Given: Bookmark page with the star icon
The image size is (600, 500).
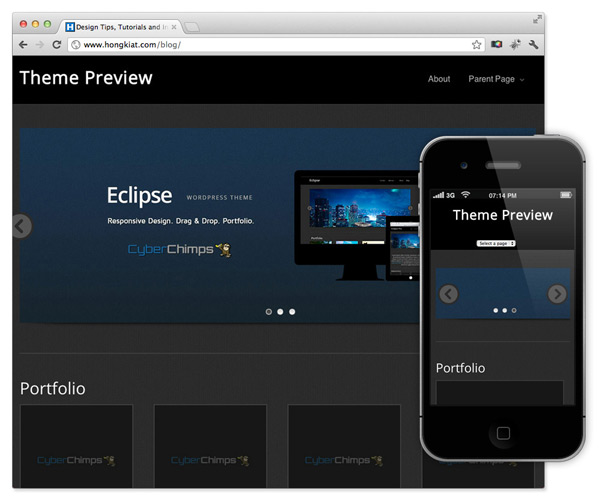Looking at the screenshot, I should [476, 45].
